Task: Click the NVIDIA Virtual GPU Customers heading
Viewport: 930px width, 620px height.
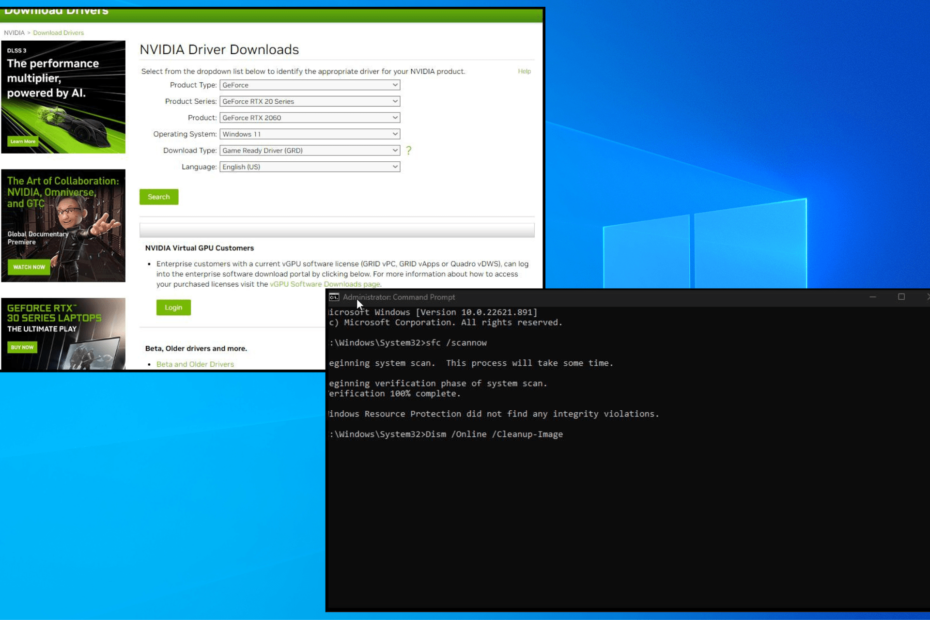Action: pyautogui.click(x=199, y=248)
